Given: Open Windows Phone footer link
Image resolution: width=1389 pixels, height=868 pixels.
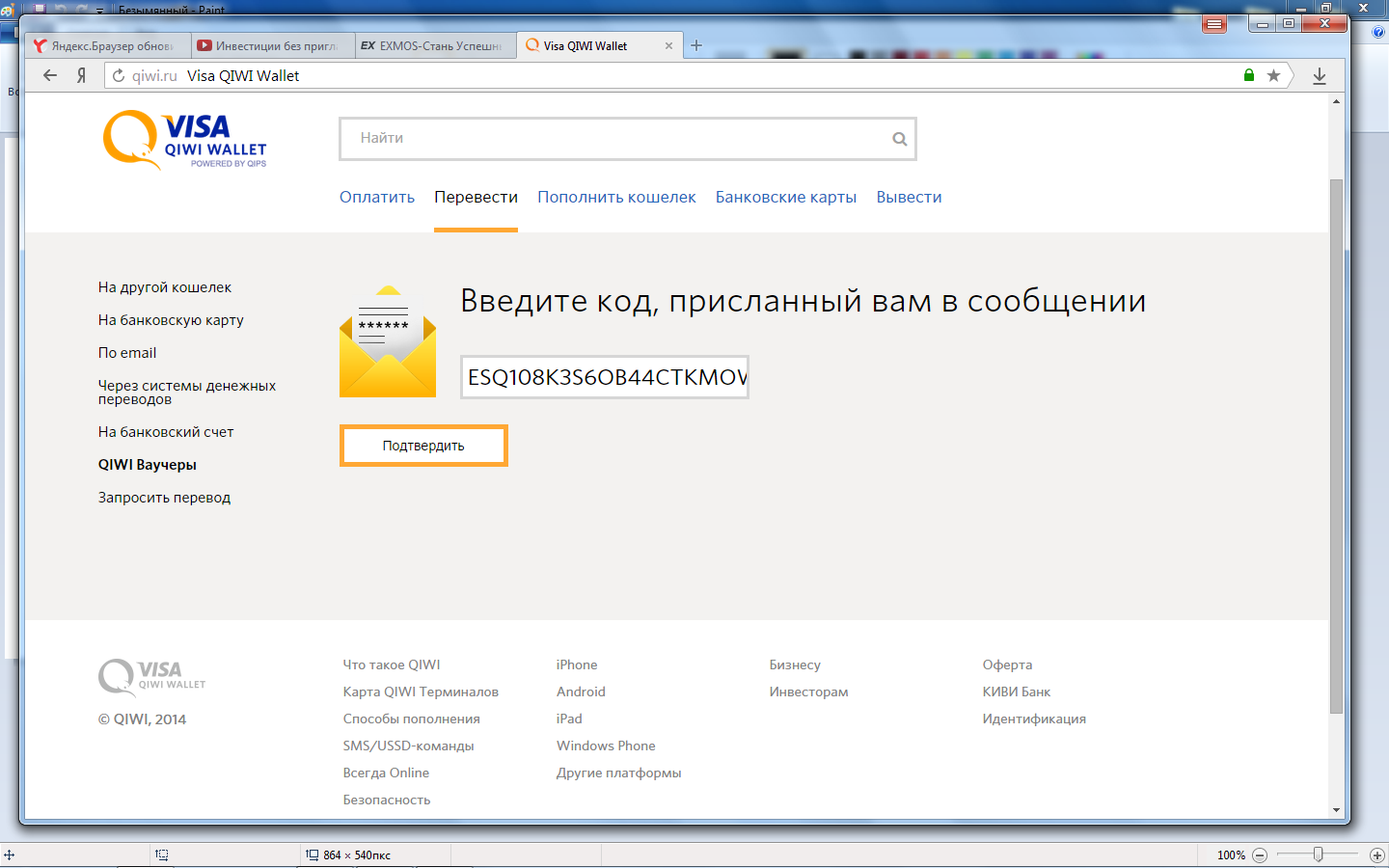Looking at the screenshot, I should [606, 746].
